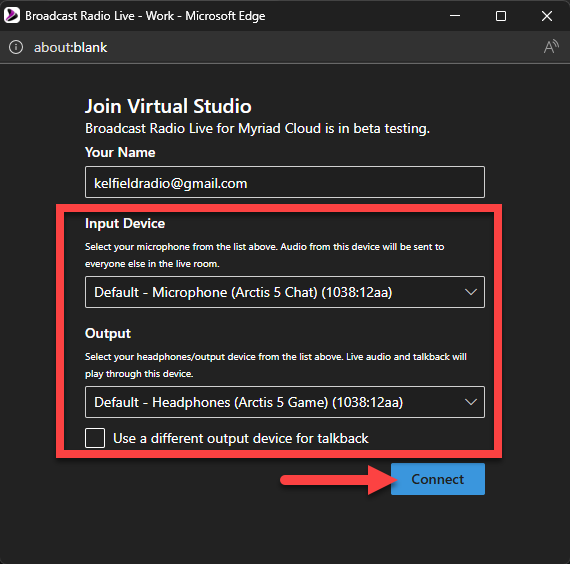Click 'Use a different output device for talkback' label

pos(241,438)
